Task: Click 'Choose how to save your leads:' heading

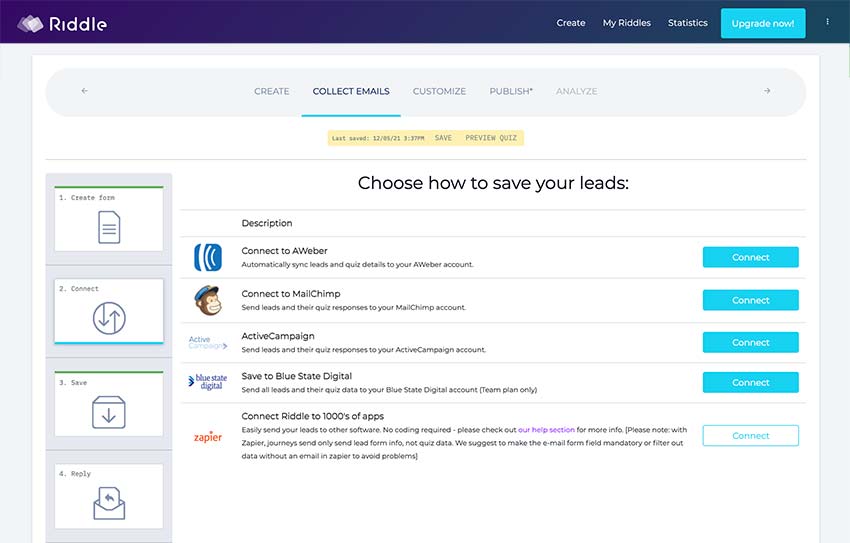Action: pos(493,183)
